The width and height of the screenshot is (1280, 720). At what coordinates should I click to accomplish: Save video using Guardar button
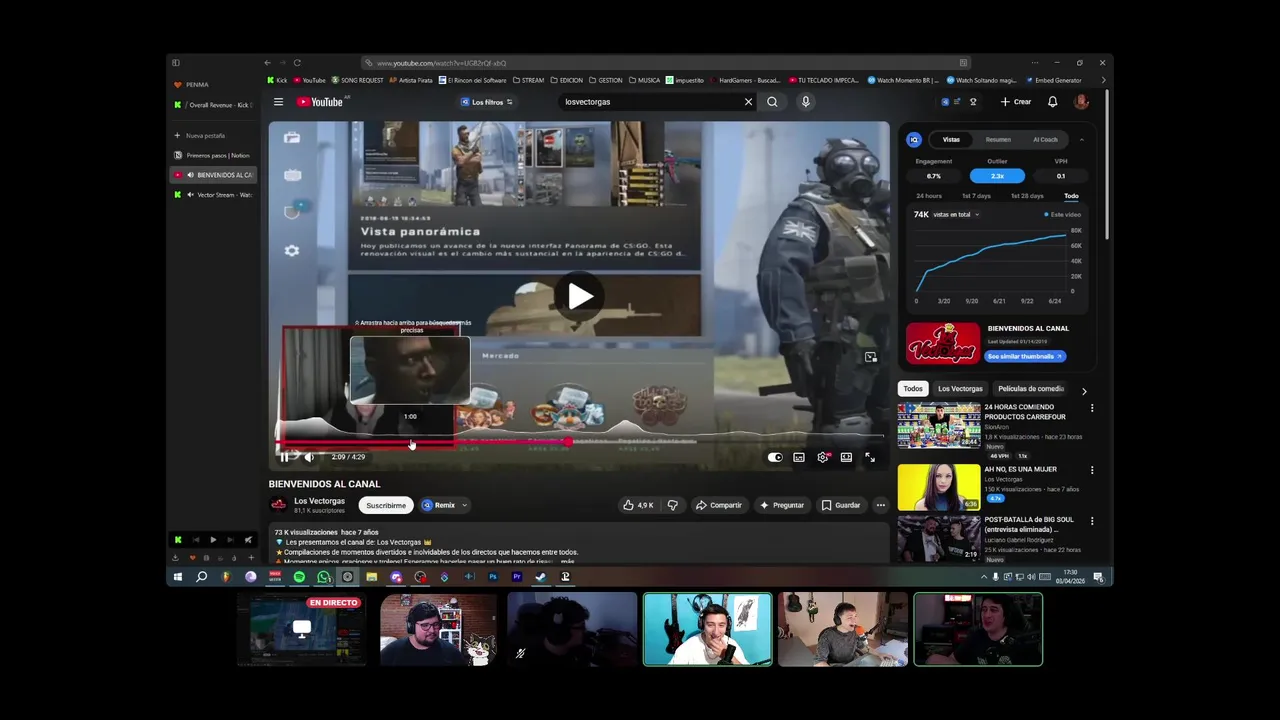(x=841, y=505)
